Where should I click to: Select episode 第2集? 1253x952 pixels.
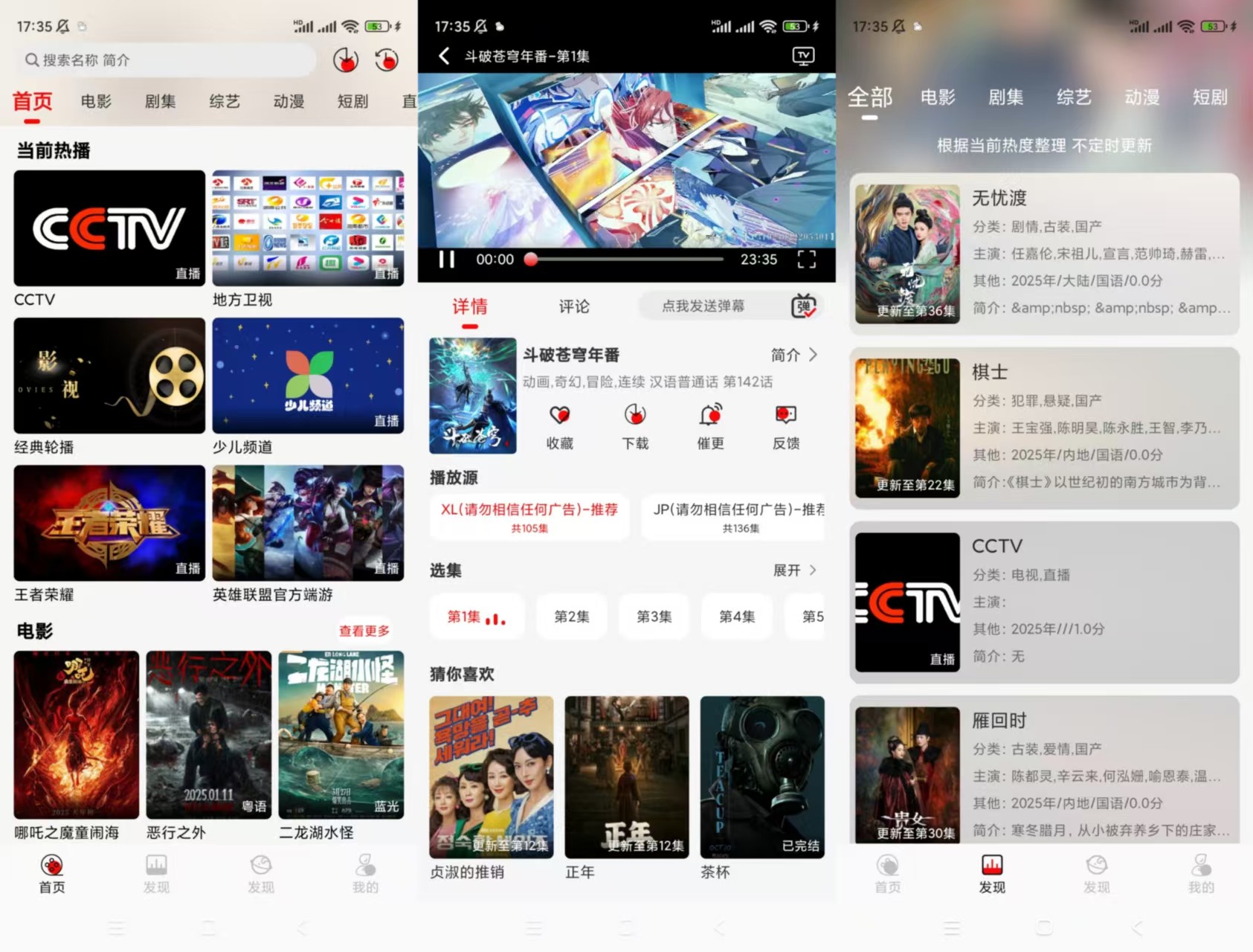[571, 617]
